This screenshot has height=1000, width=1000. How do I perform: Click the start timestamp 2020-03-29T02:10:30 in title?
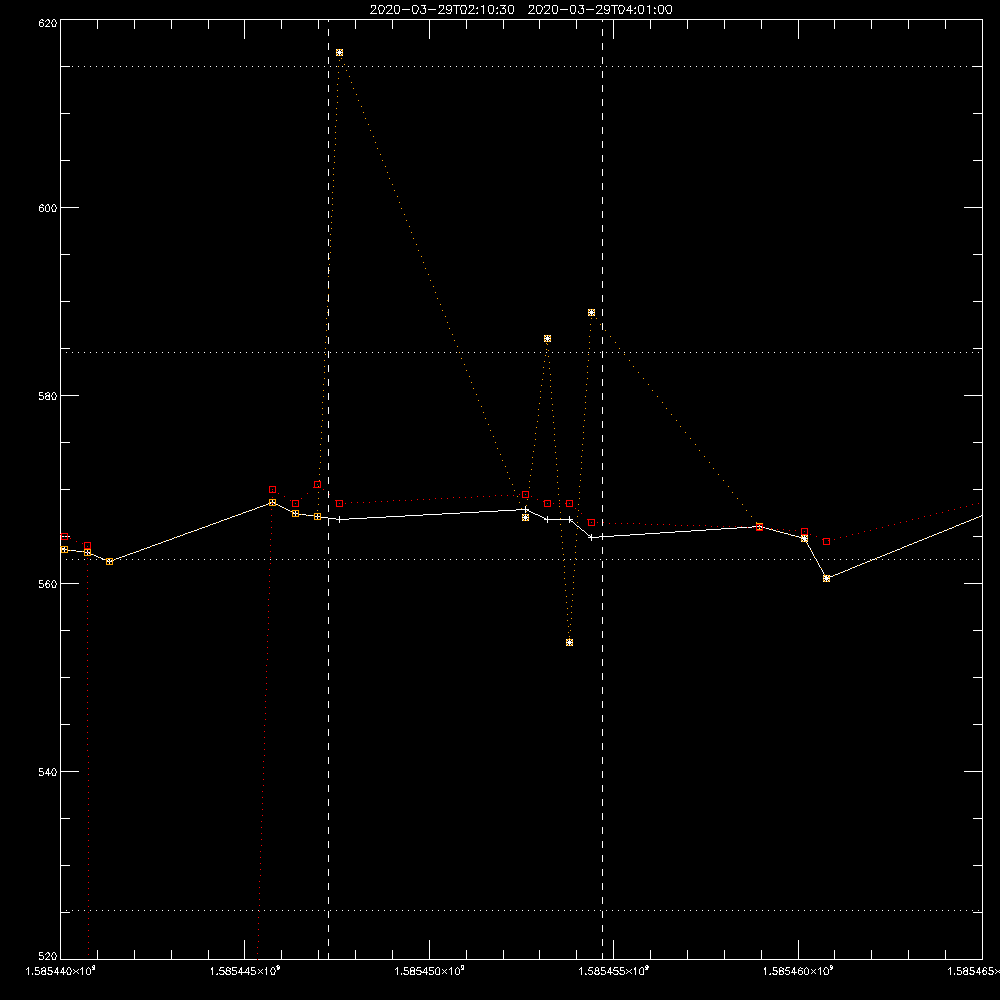442,10
